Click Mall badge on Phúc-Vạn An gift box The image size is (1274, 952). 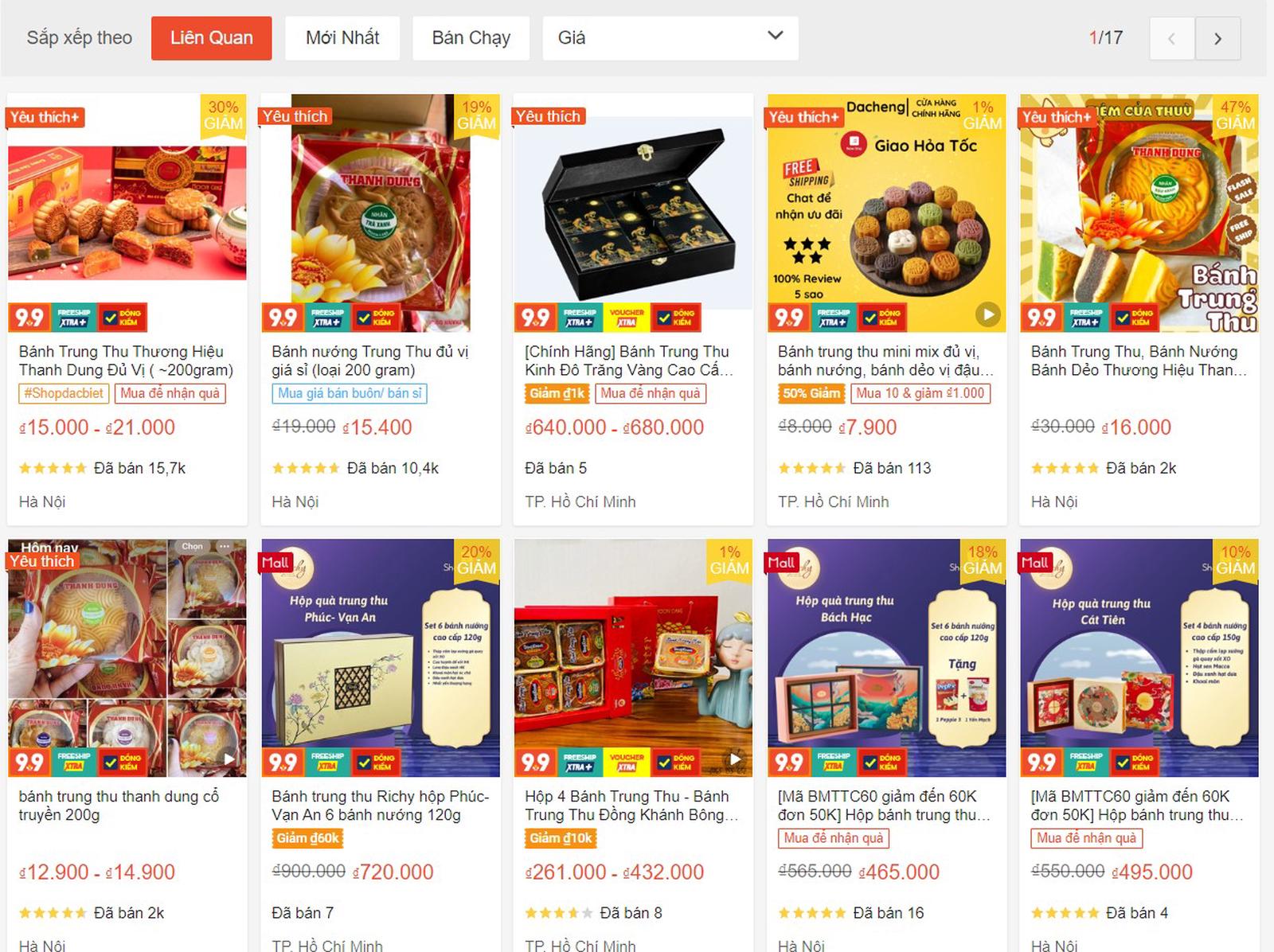(276, 562)
